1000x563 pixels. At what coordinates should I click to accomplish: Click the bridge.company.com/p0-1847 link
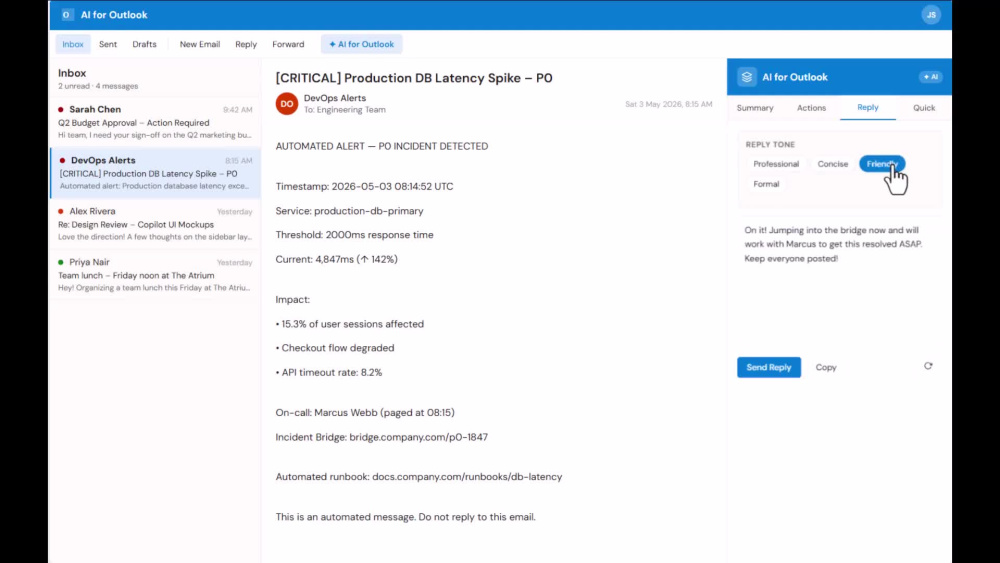418,437
